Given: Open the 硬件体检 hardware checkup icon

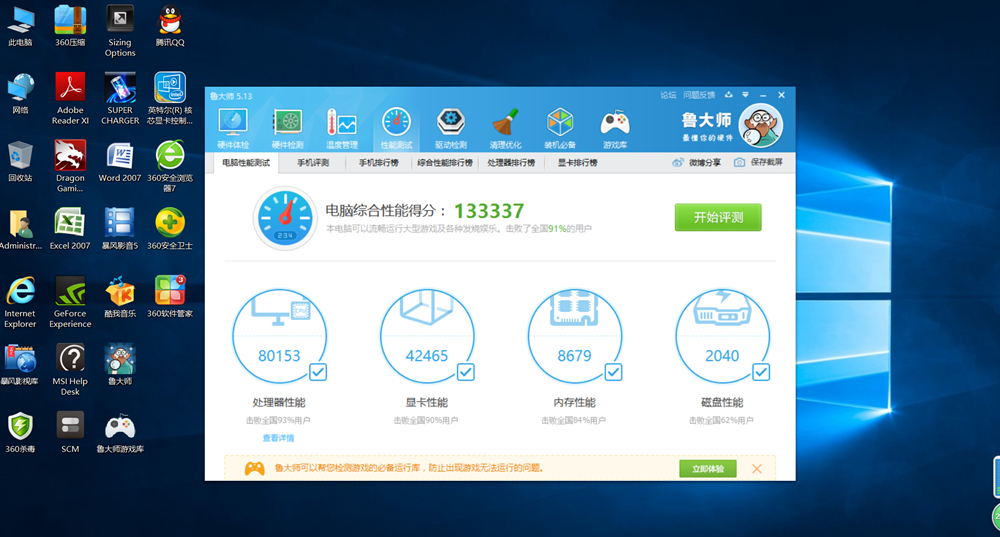Looking at the screenshot, I should [233, 125].
